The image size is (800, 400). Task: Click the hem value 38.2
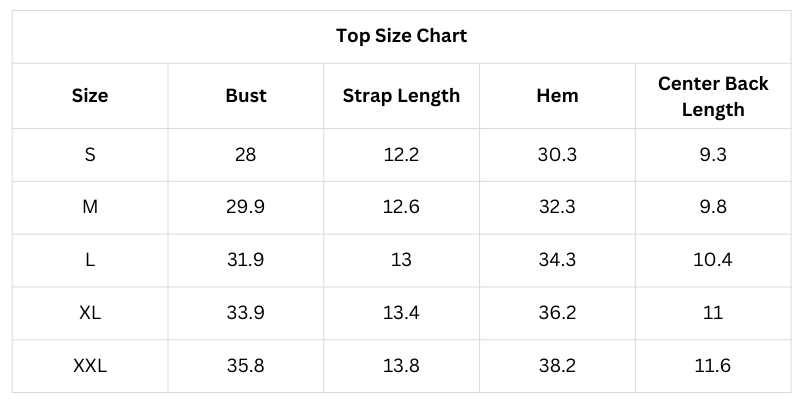(557, 366)
